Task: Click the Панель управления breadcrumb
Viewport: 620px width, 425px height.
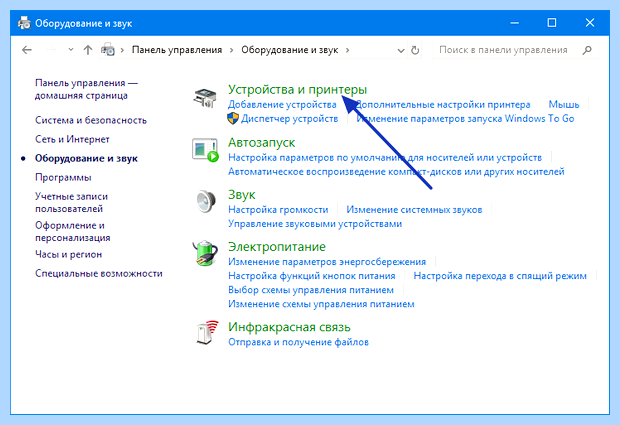Action: click(x=177, y=50)
